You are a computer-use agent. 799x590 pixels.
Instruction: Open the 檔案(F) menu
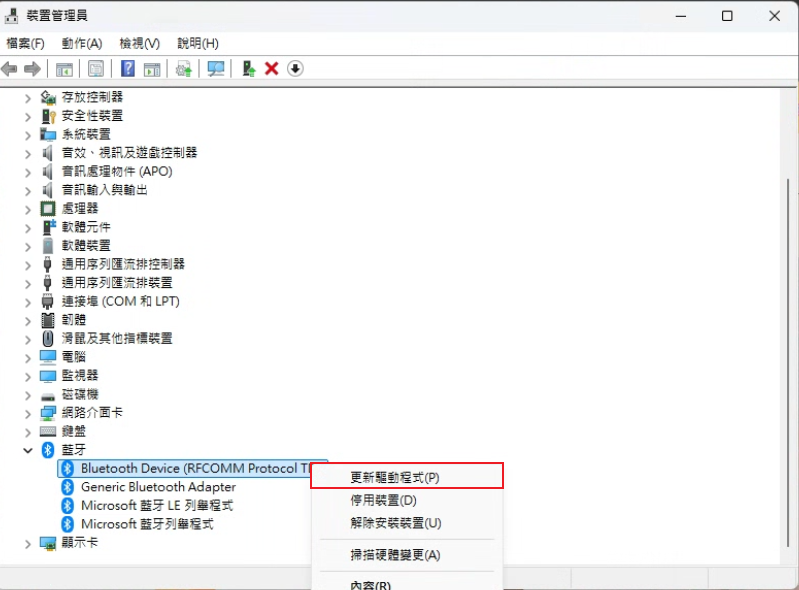26,43
